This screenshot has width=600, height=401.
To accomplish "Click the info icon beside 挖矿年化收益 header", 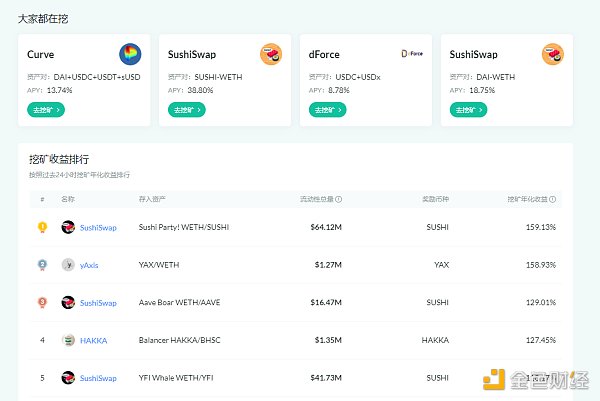I will [552, 199].
